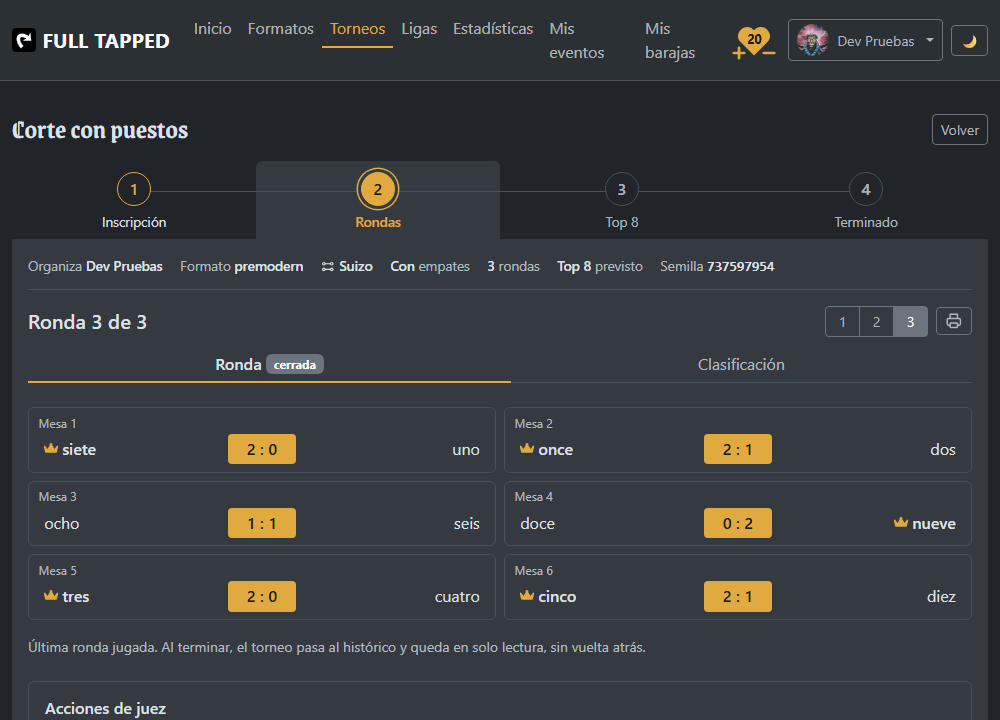Click the crown icon beside nueve
1000x720 pixels.
(x=901, y=522)
